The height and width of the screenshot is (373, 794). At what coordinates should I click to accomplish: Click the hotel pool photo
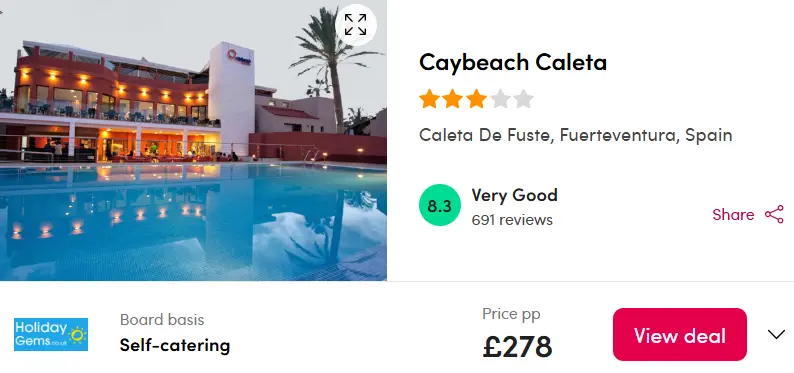point(193,140)
